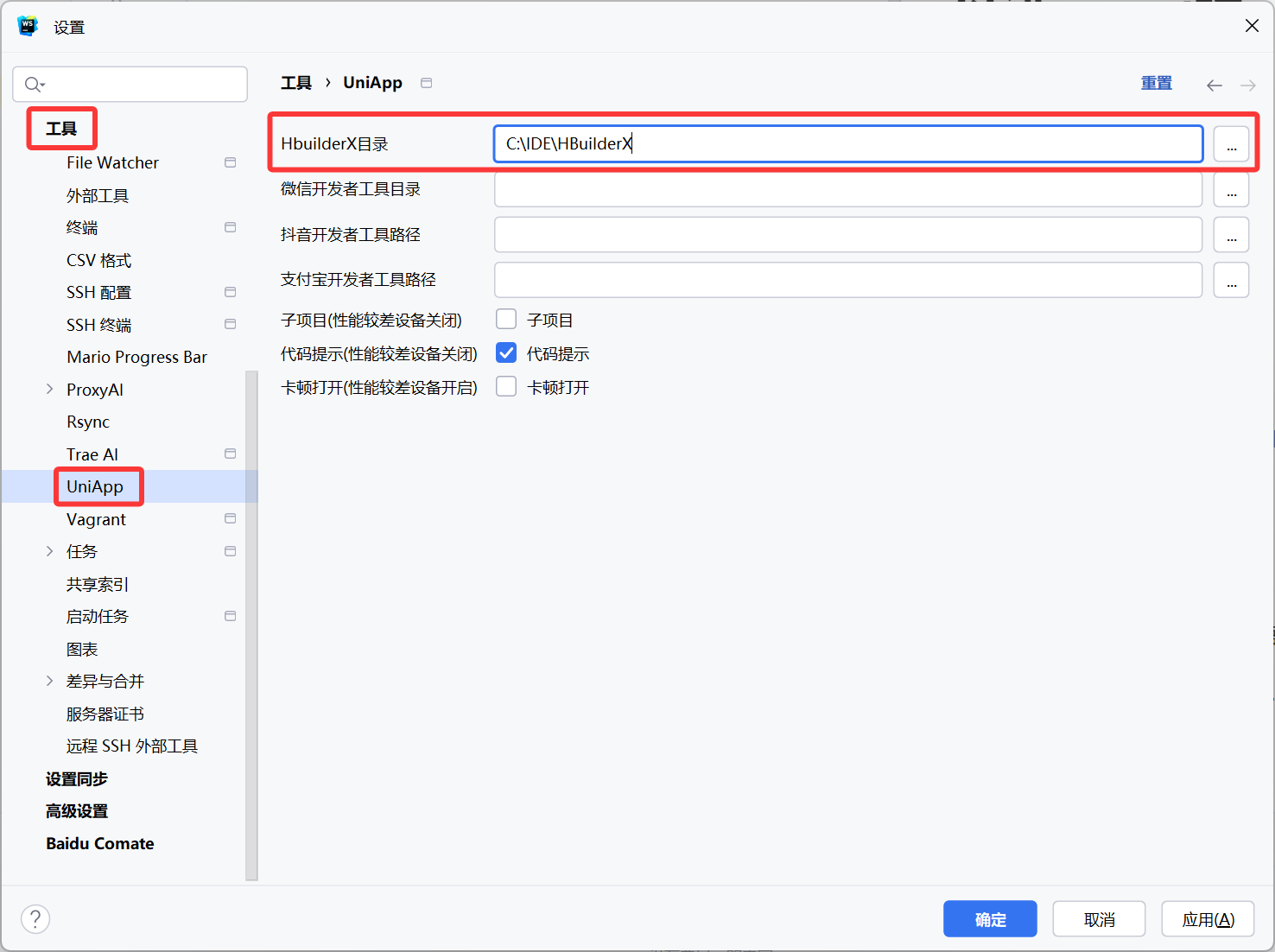
Task: Enable the 卡顿打开 checkbox
Action: click(506, 387)
